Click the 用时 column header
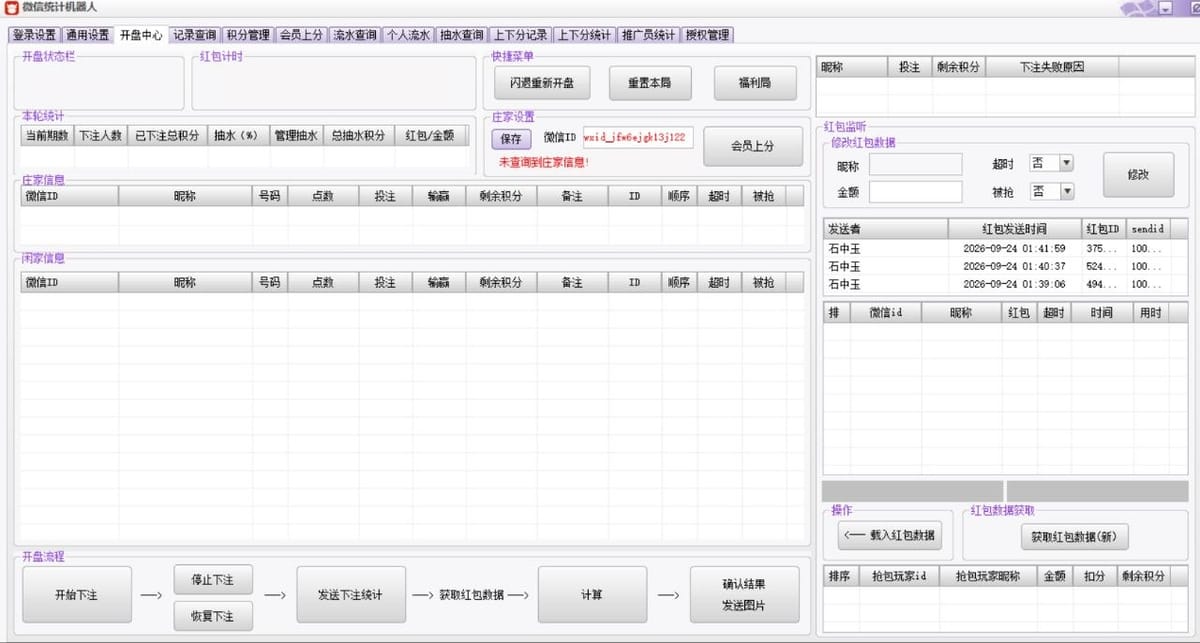The width and height of the screenshot is (1200, 643). click(1150, 313)
